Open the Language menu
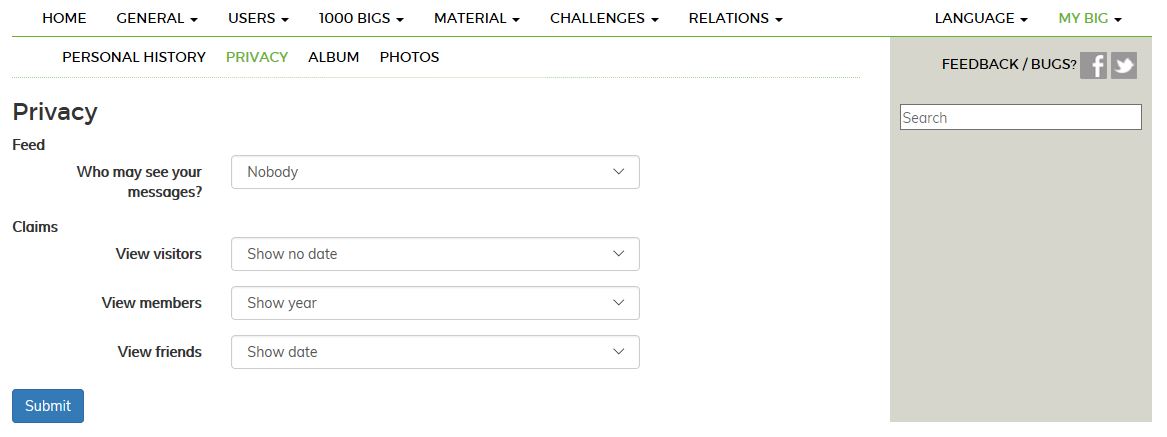Image resolution: width=1167 pixels, height=437 pixels. point(981,18)
